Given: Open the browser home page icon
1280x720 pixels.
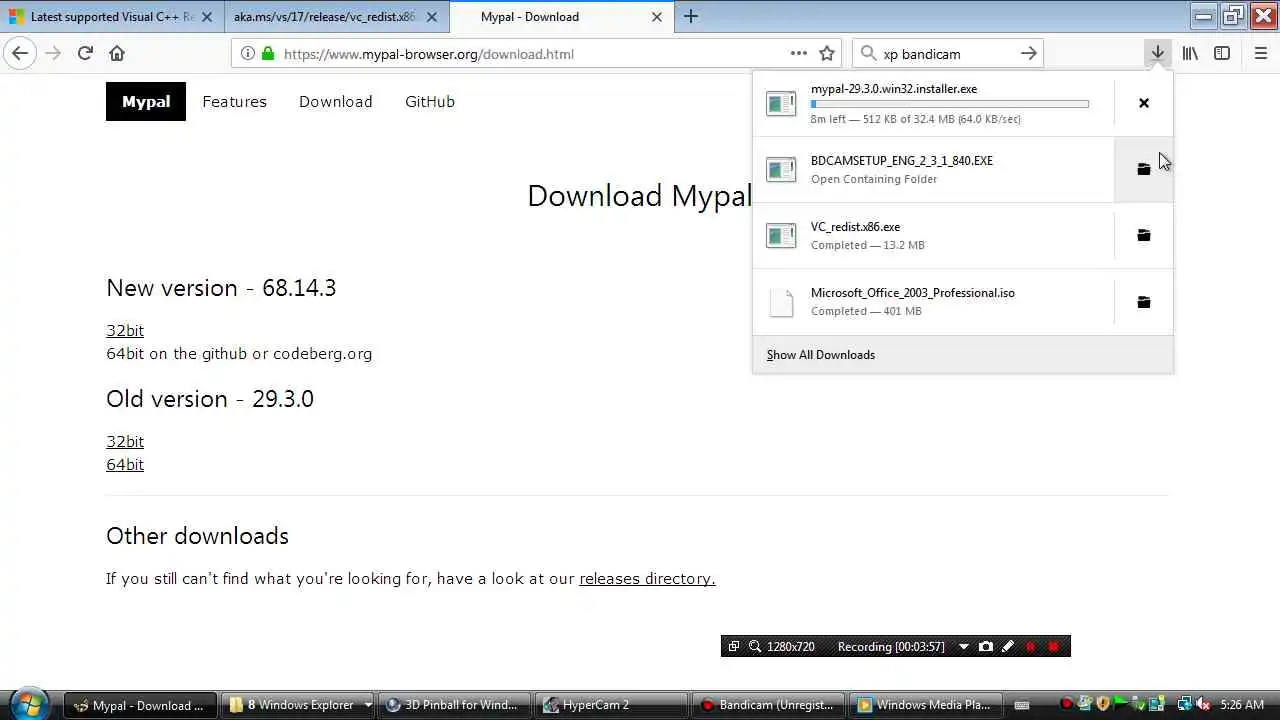Looking at the screenshot, I should (x=117, y=54).
